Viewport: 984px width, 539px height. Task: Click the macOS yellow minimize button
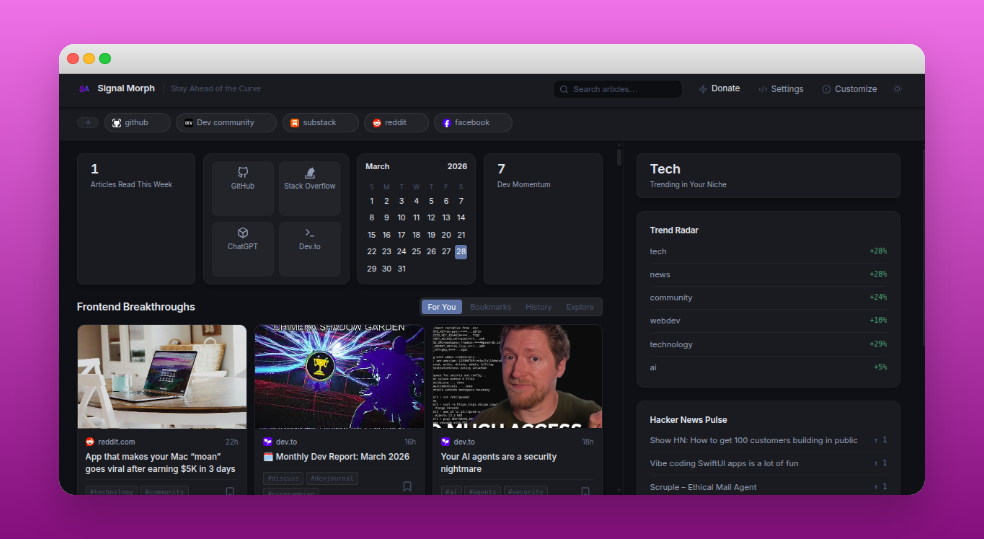coord(89,58)
